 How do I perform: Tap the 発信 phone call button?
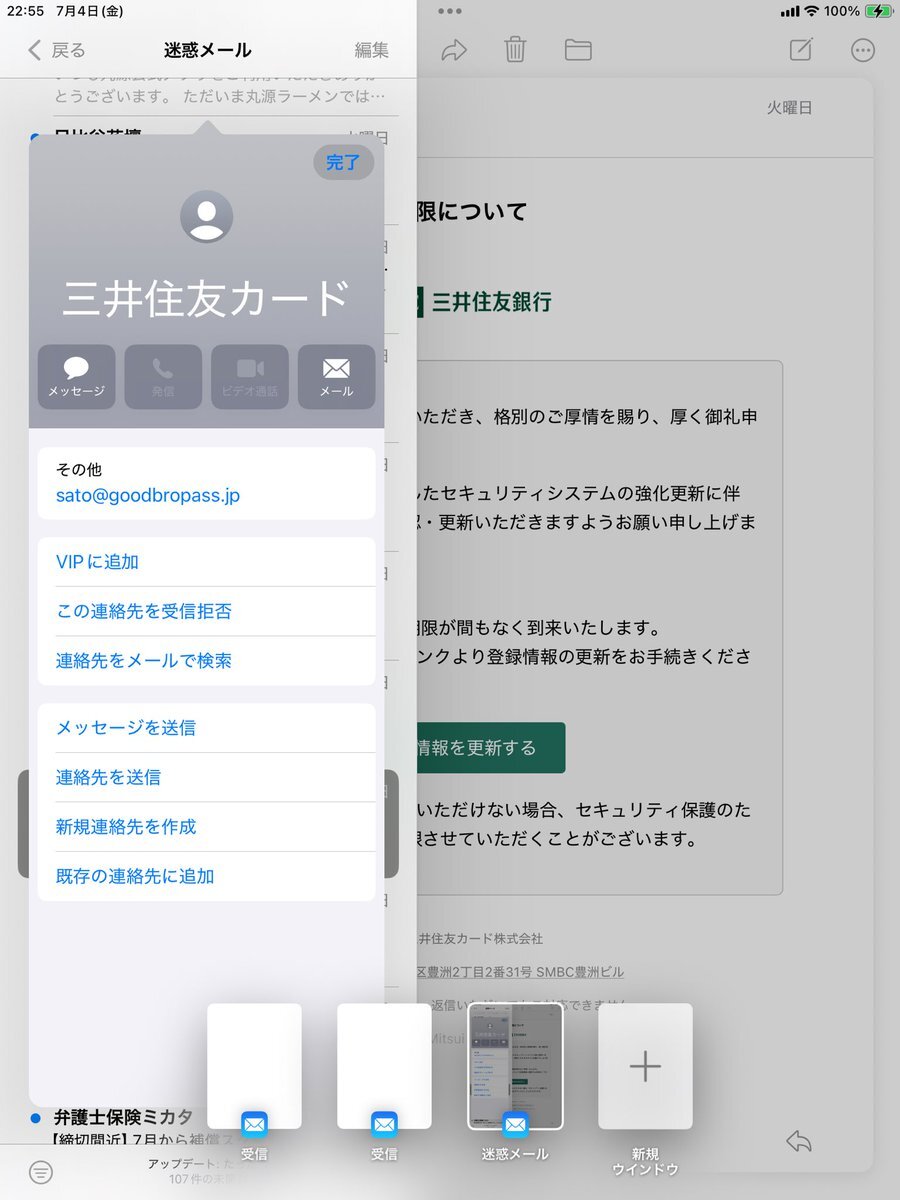(163, 377)
